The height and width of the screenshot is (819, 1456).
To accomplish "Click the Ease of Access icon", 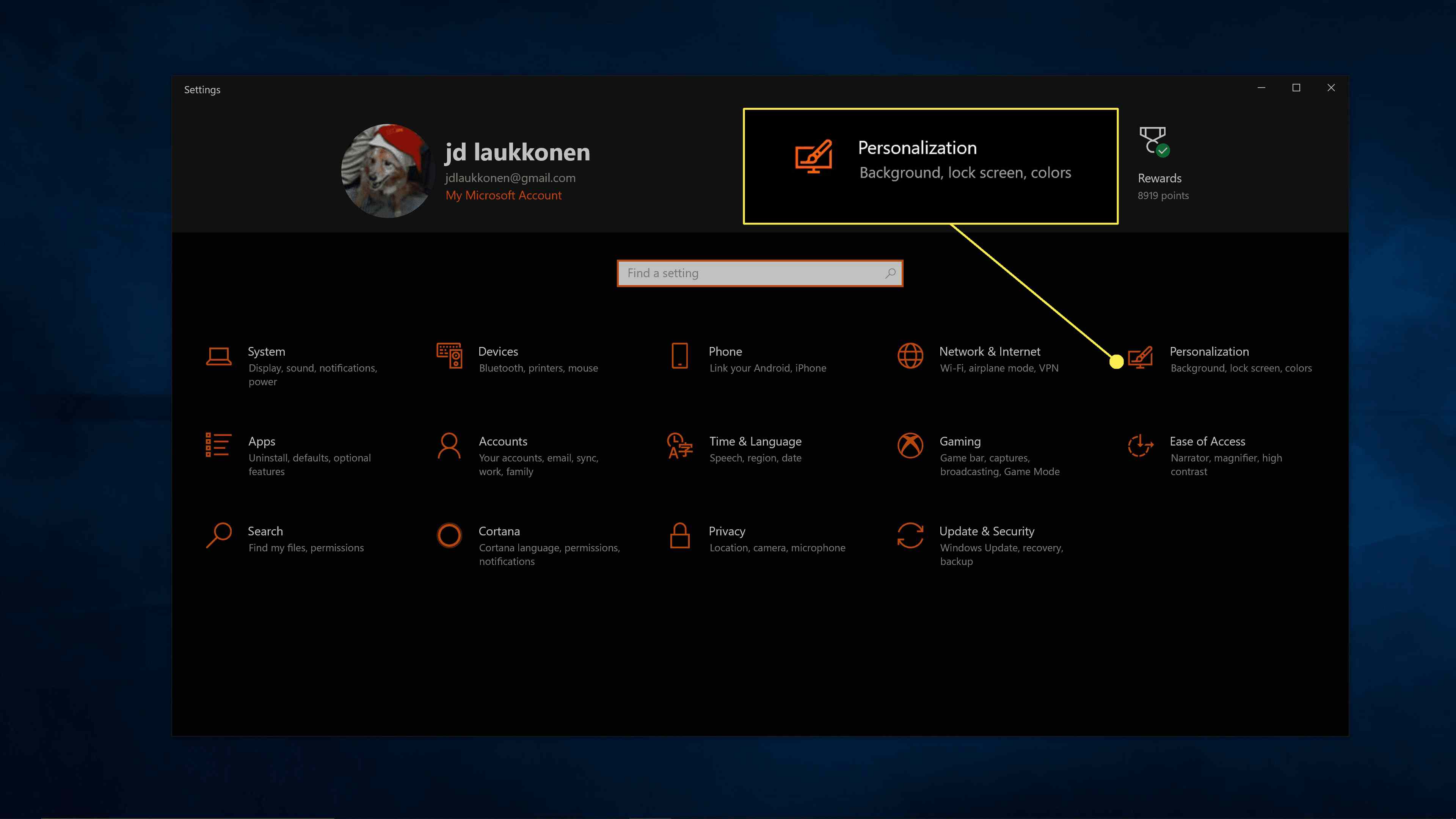I will [1141, 446].
